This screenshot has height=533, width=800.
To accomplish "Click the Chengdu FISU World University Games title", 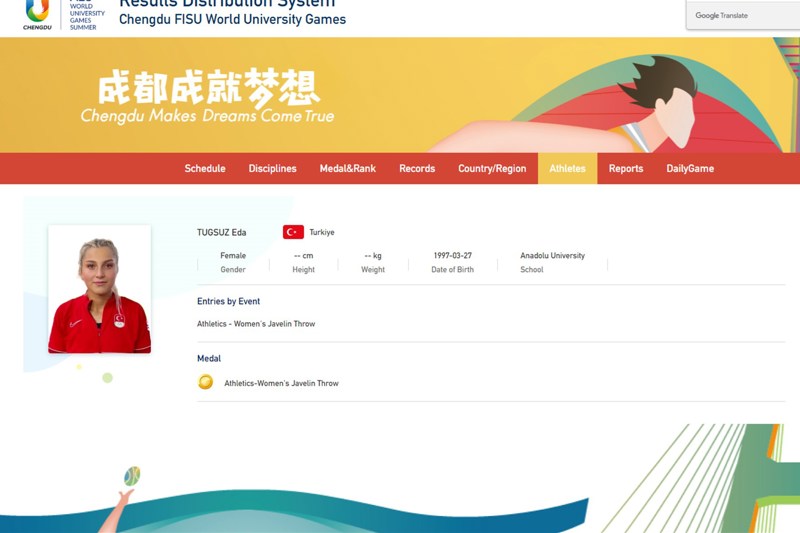I will (x=232, y=20).
